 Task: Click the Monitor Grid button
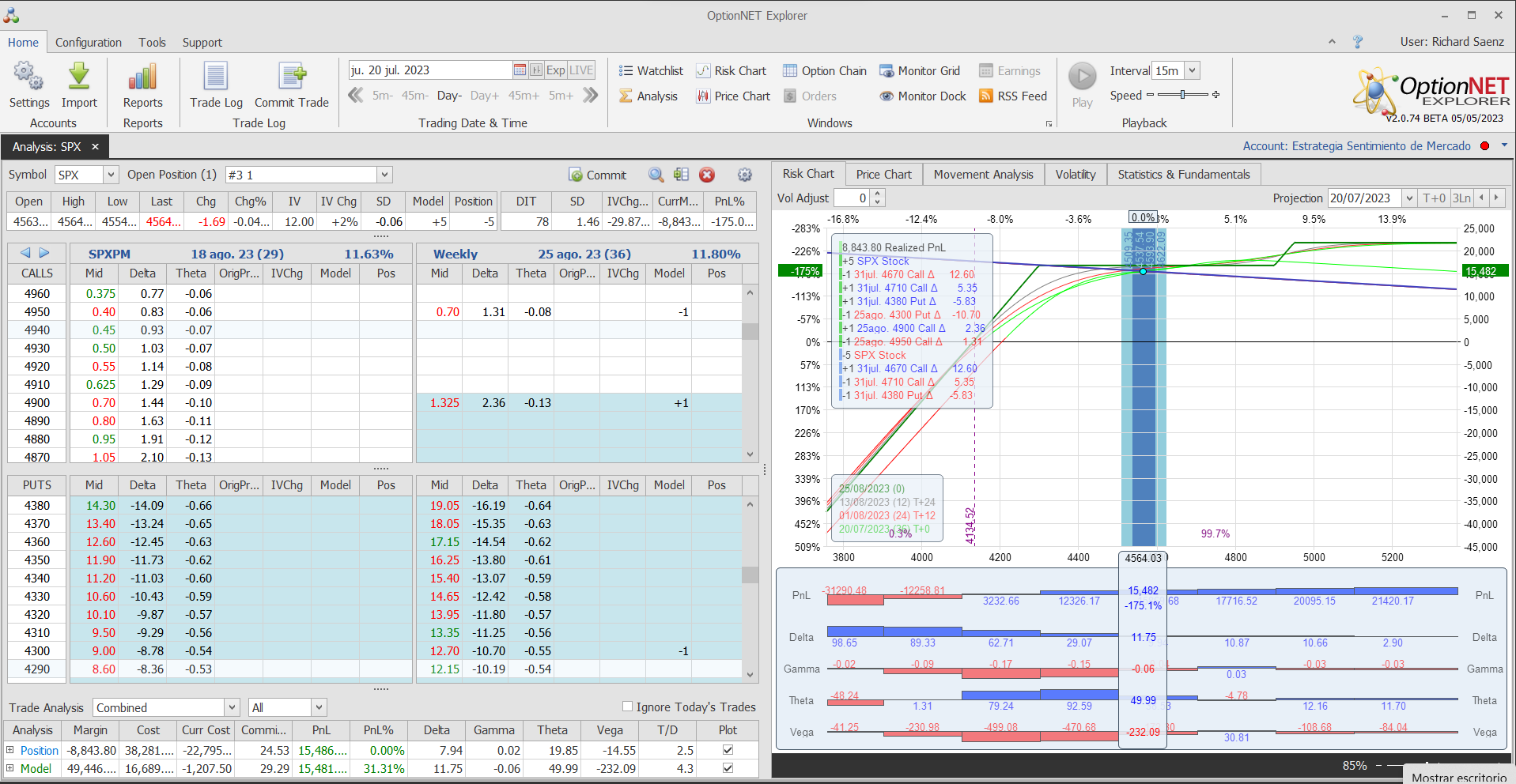(920, 71)
